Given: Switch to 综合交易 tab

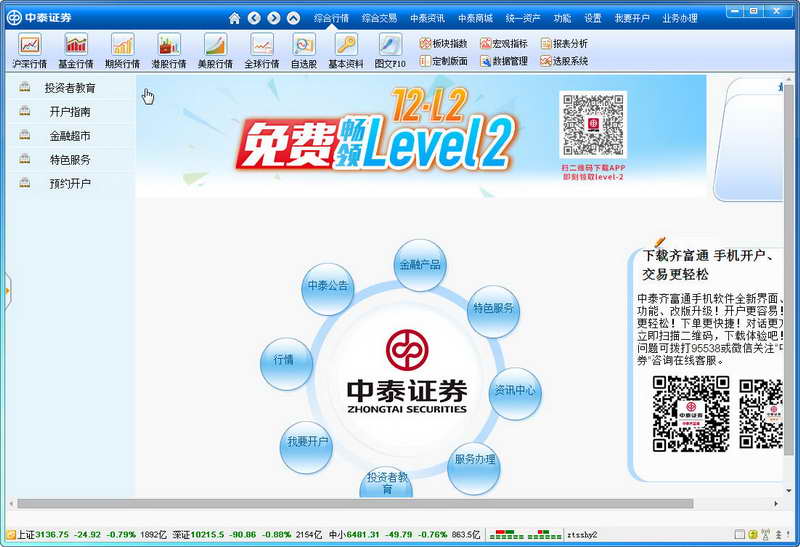Looking at the screenshot, I should [x=379, y=18].
